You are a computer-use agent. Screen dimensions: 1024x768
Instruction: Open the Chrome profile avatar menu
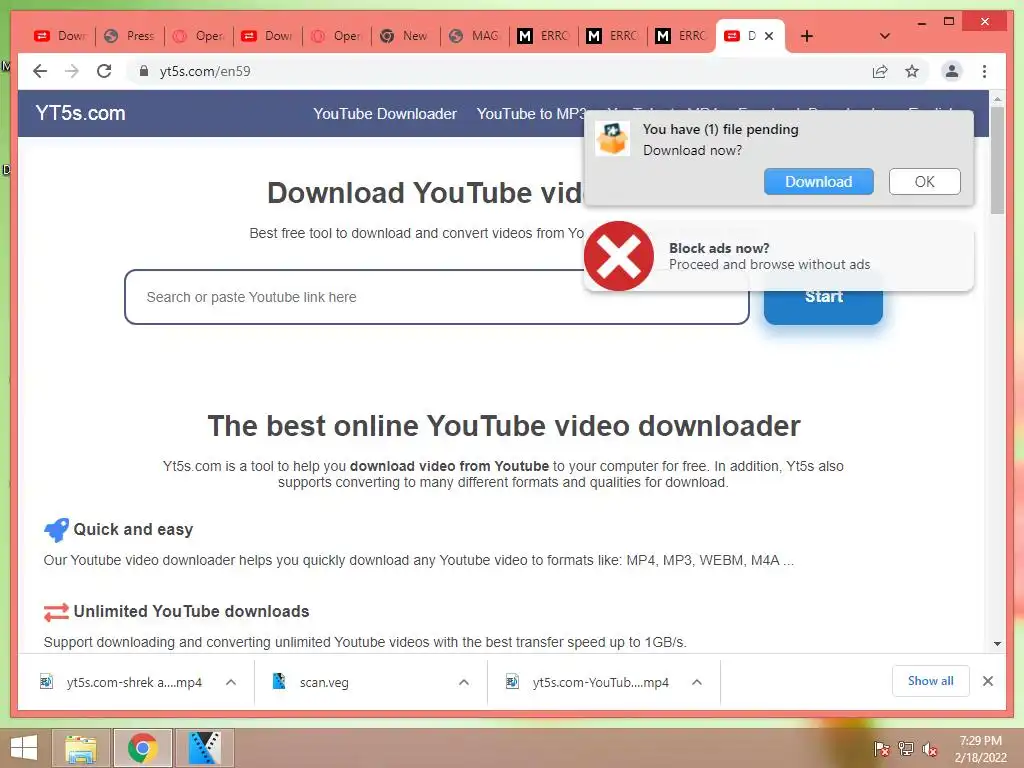[x=952, y=71]
